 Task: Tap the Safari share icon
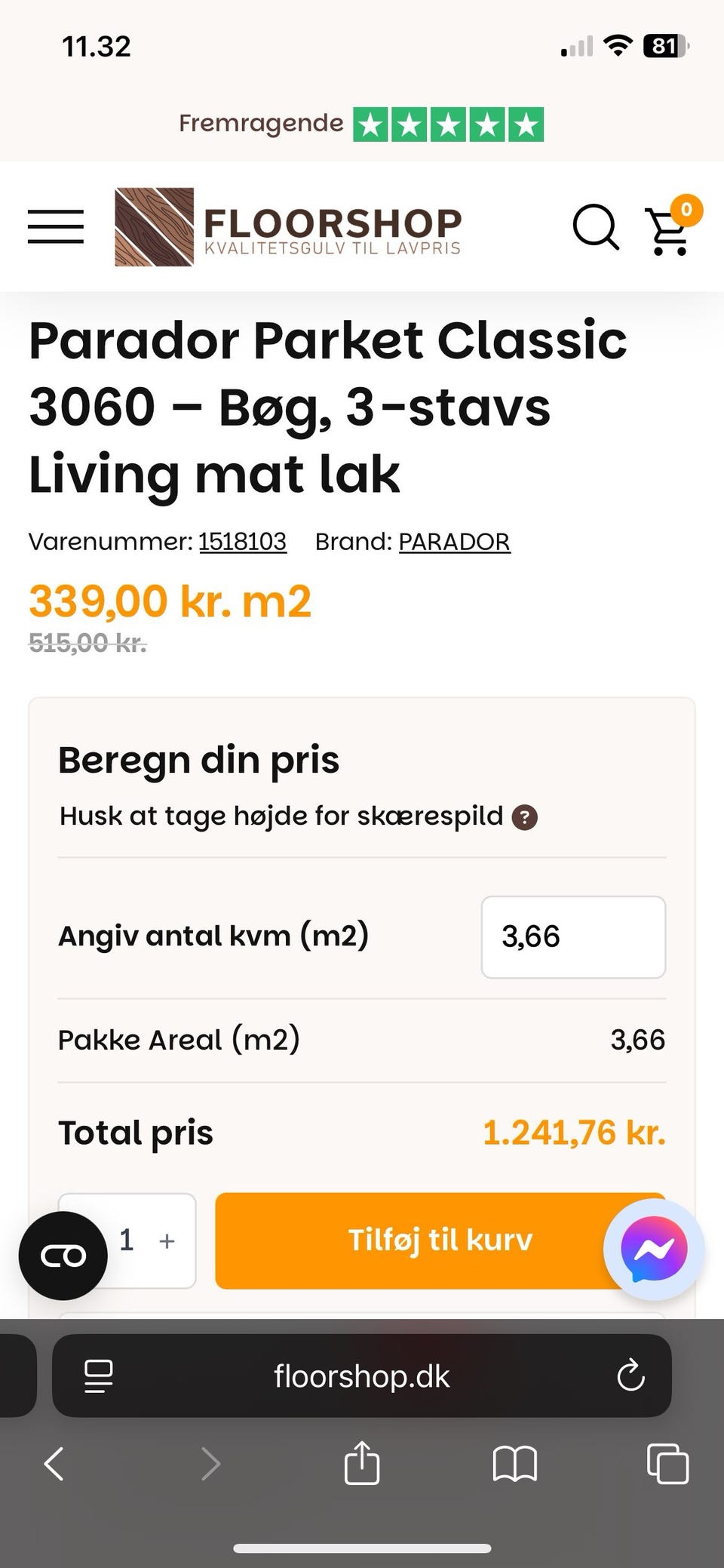point(361,1464)
